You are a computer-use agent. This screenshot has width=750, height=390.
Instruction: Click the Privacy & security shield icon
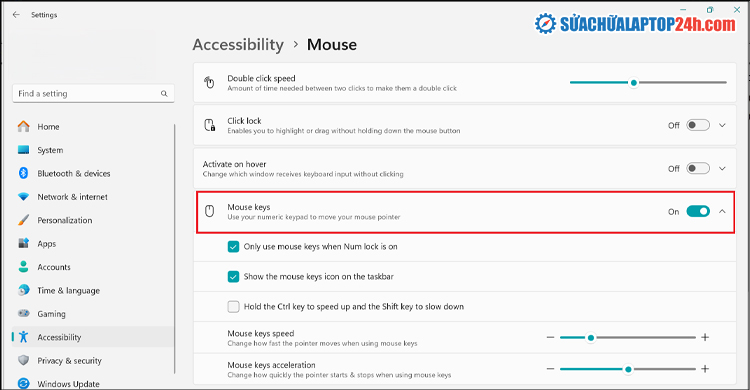click(23, 360)
